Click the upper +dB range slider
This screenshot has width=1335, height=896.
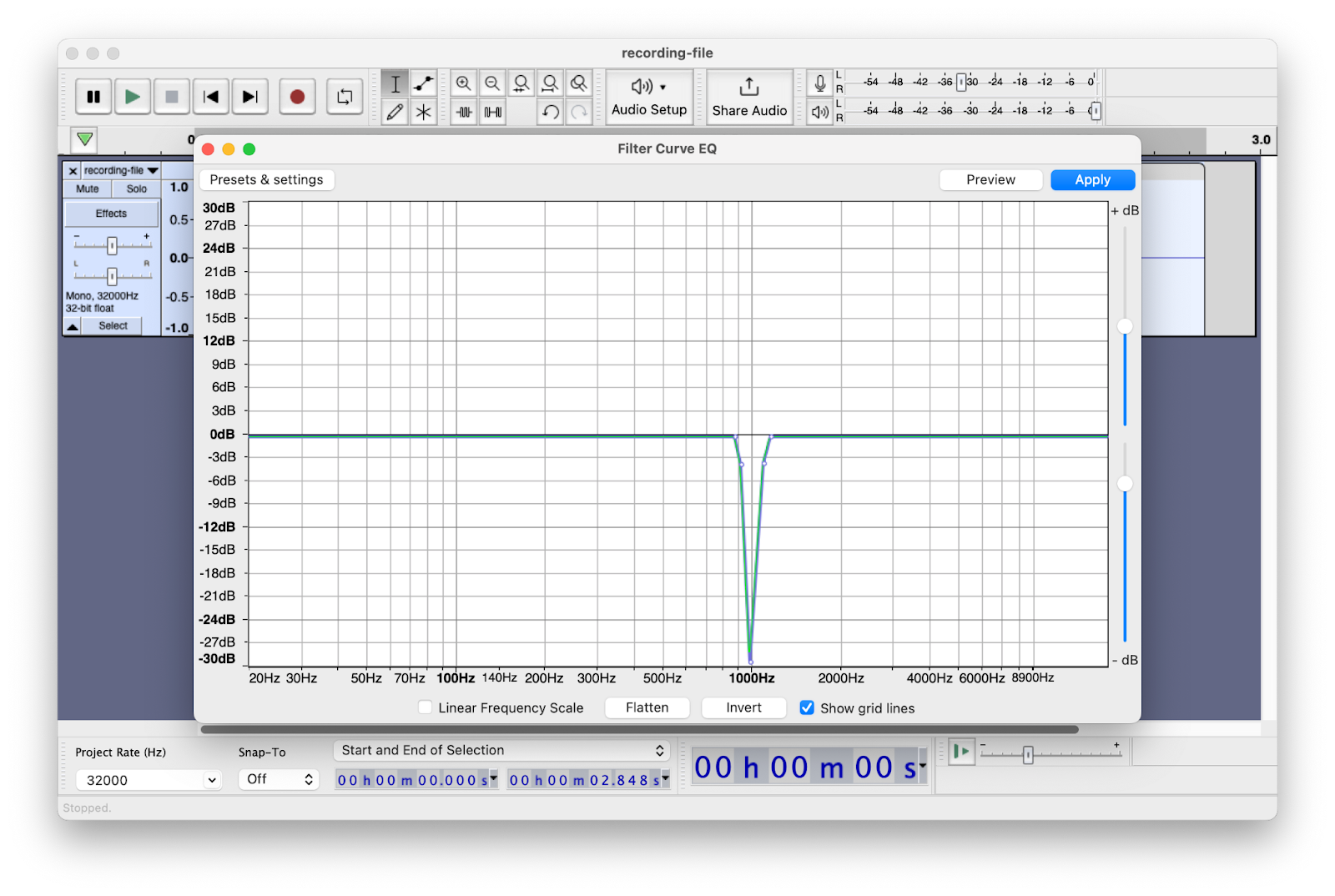click(1125, 326)
